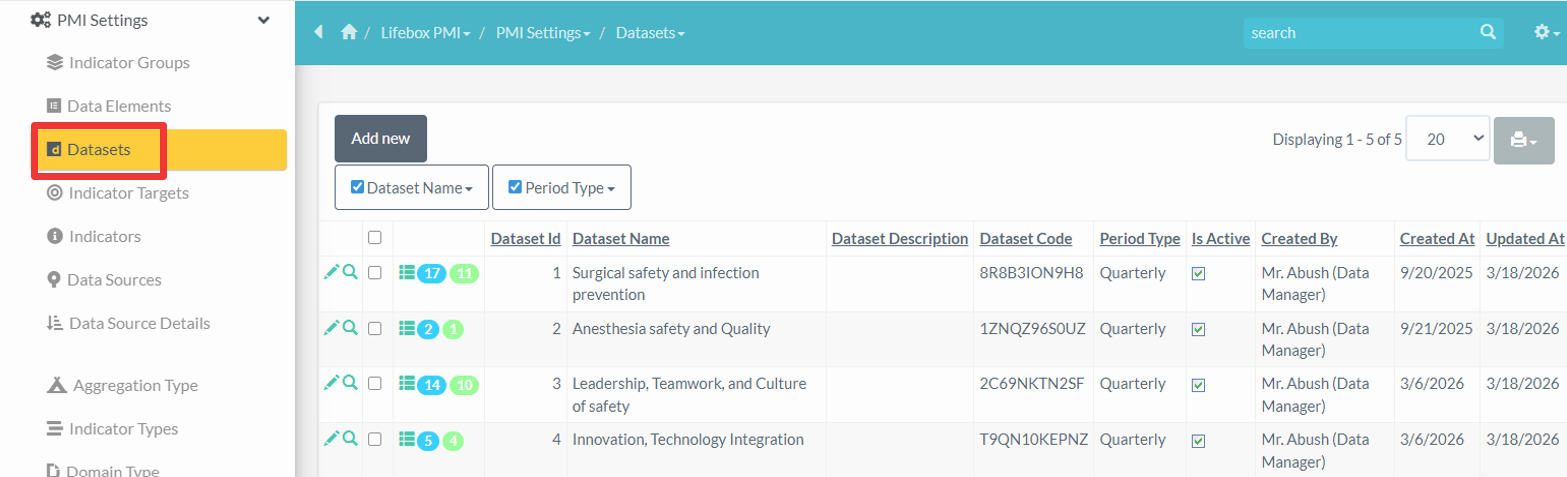Screen dimensions: 1567x477
Task: Click the Add new button
Action: point(380,139)
